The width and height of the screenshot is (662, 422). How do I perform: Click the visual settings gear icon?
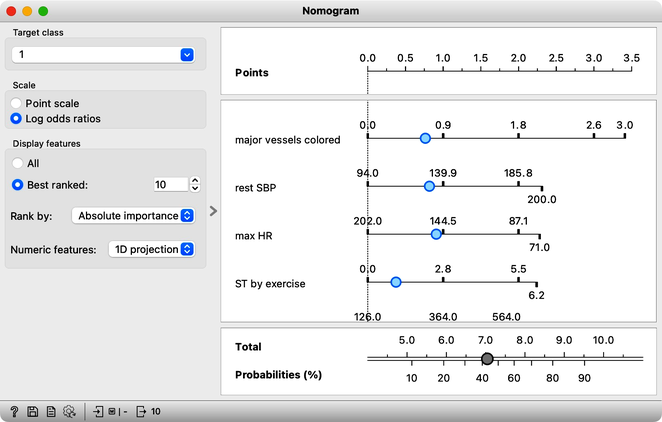[x=69, y=411]
